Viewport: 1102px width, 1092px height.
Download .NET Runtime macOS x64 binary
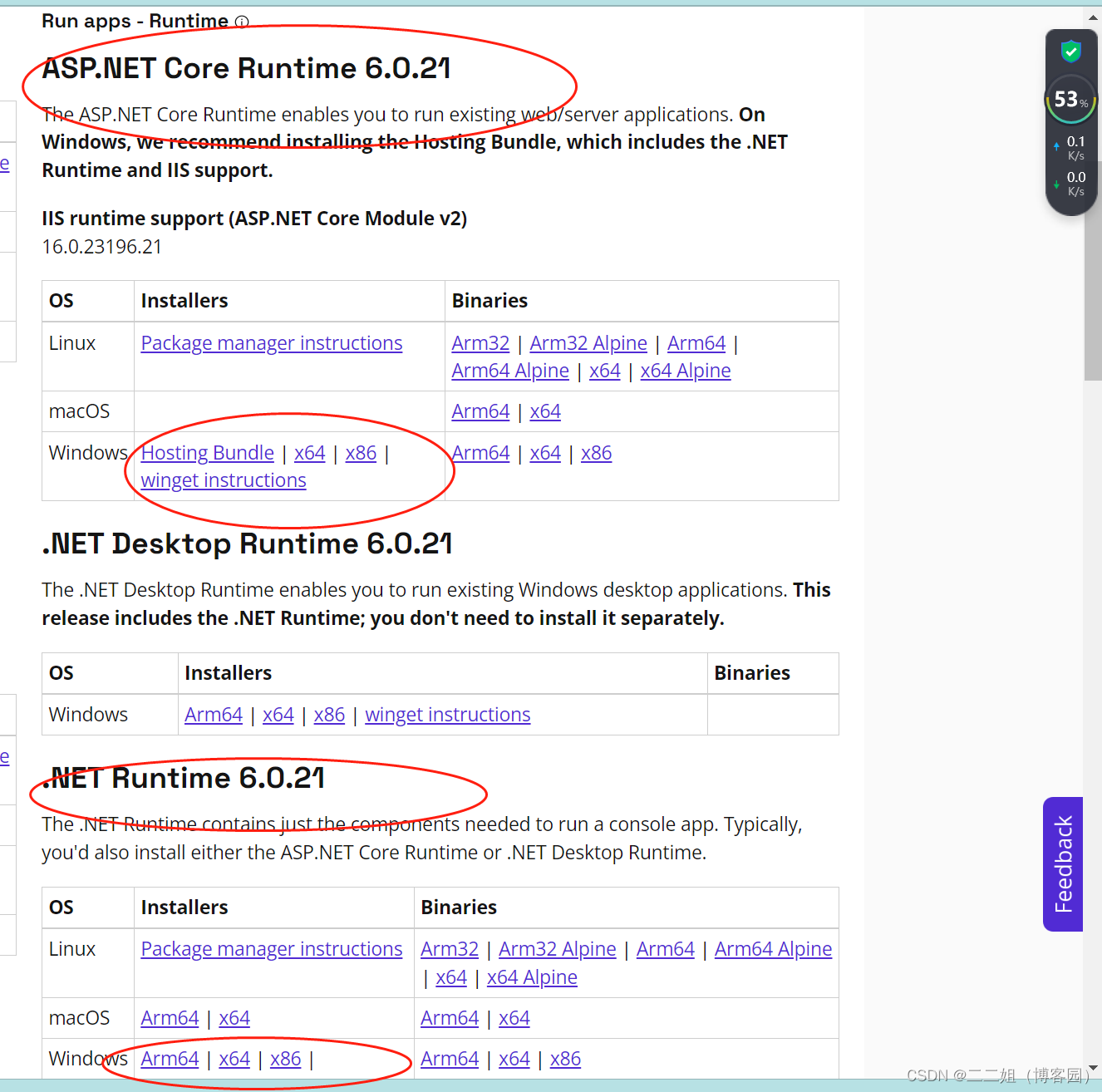(514, 1018)
